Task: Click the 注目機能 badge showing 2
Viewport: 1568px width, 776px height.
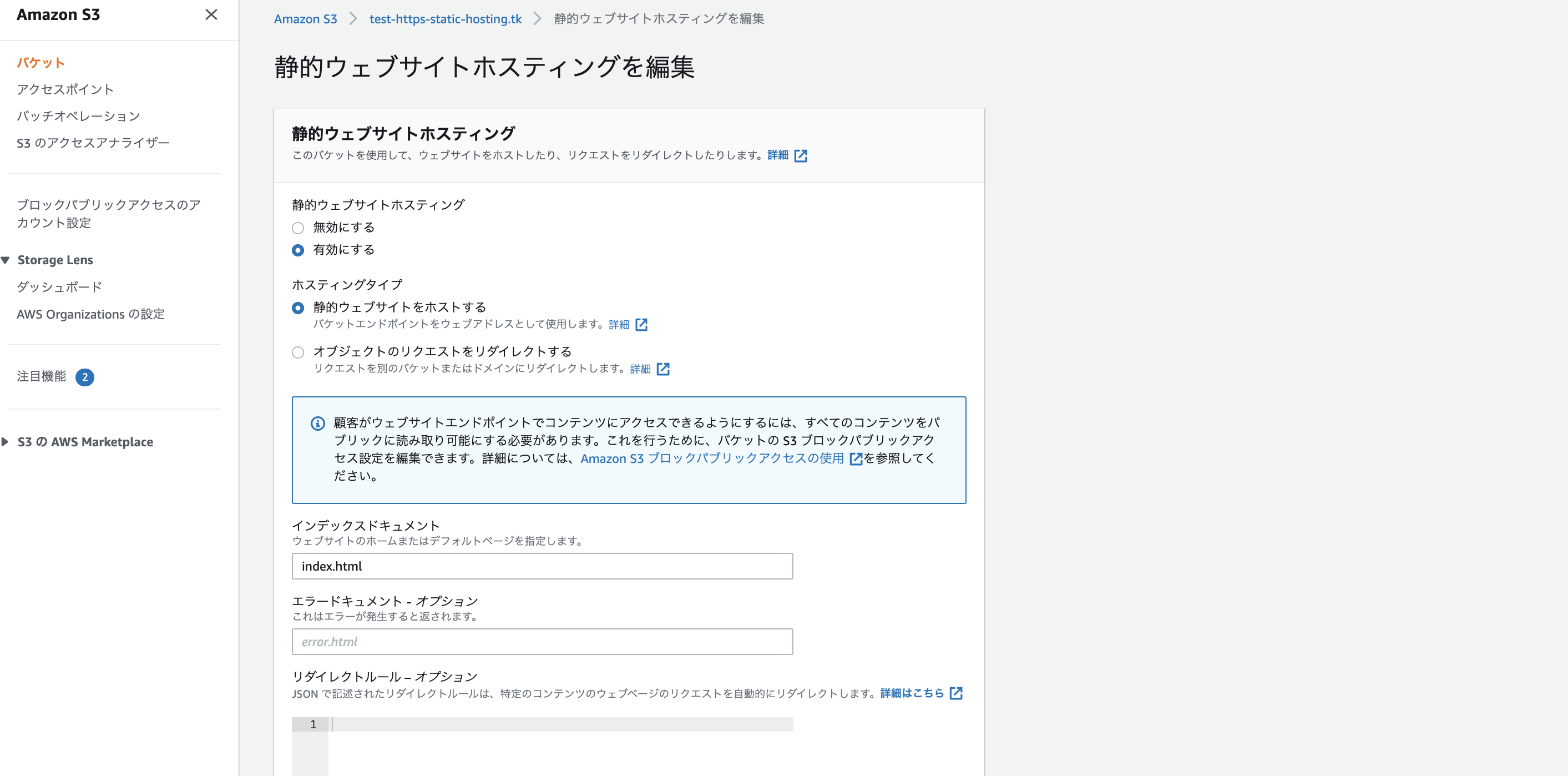Action: pyautogui.click(x=84, y=377)
